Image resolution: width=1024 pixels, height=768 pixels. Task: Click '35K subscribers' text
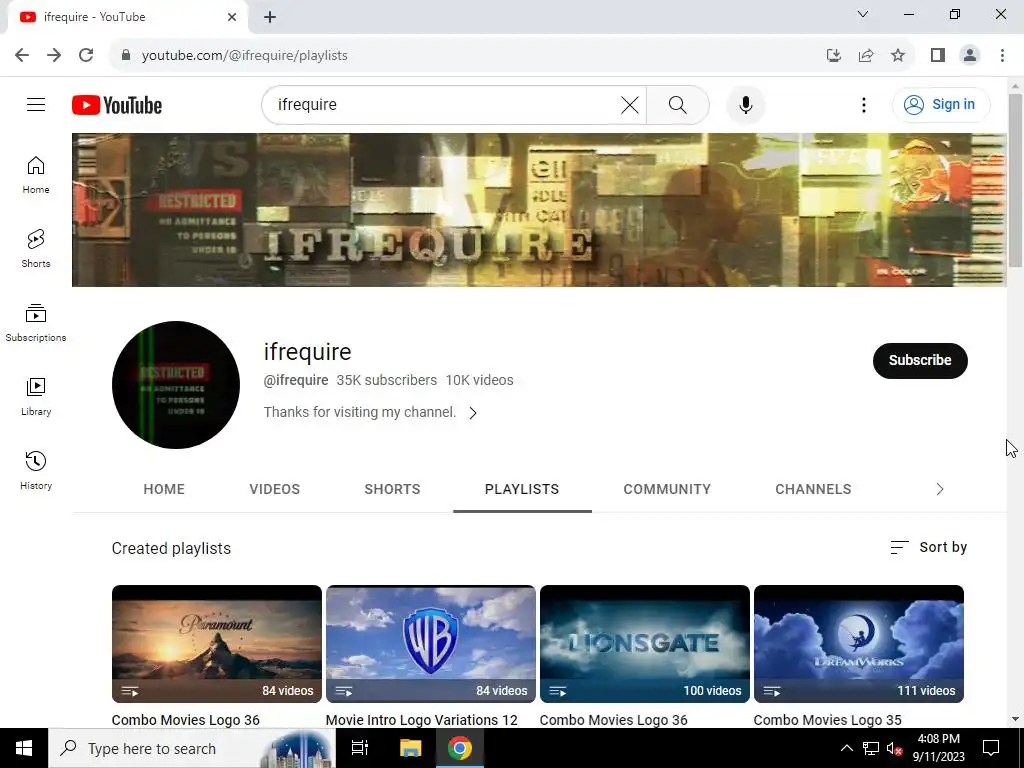click(387, 380)
